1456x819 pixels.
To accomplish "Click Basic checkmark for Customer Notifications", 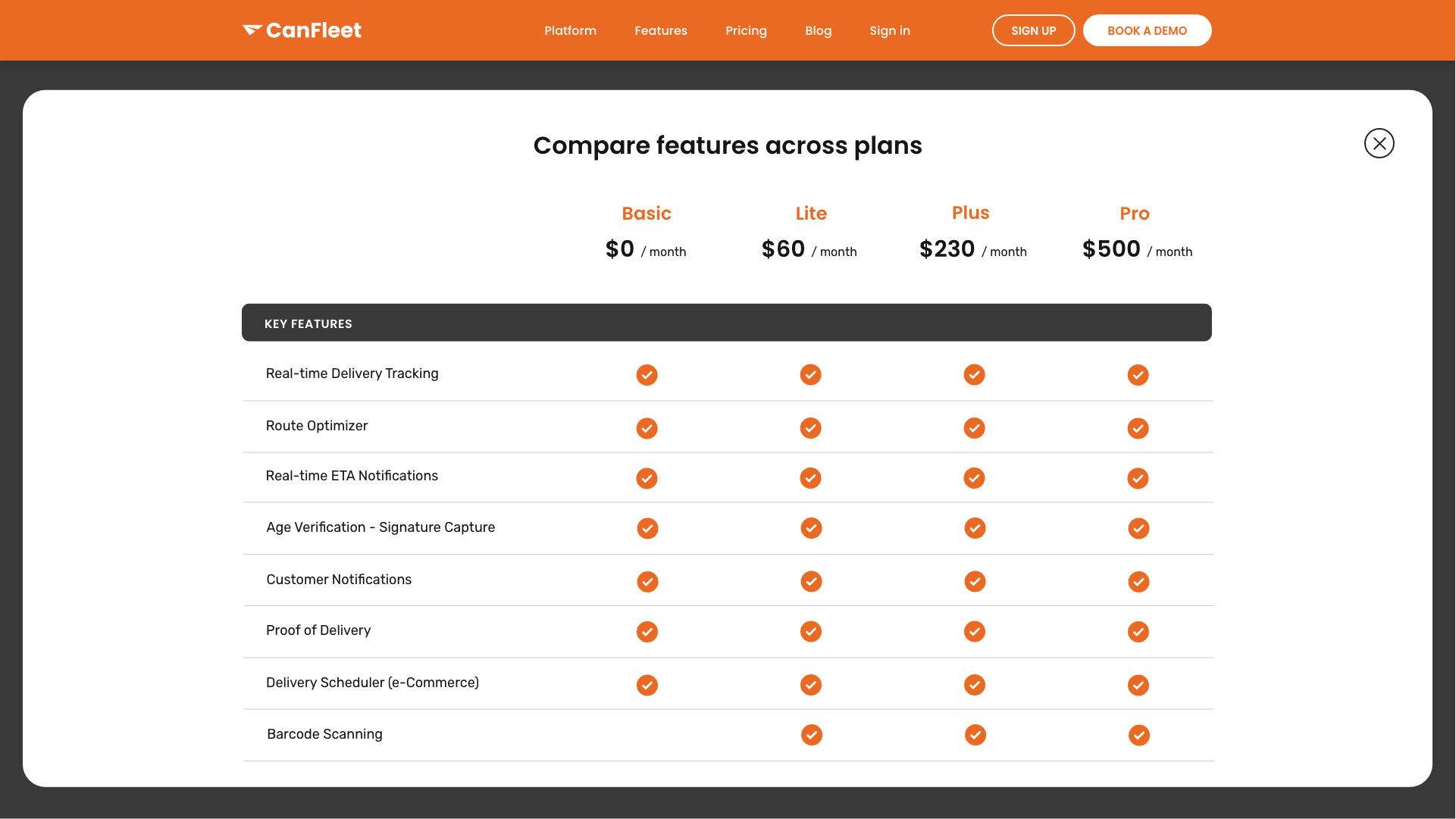I will [x=647, y=582].
